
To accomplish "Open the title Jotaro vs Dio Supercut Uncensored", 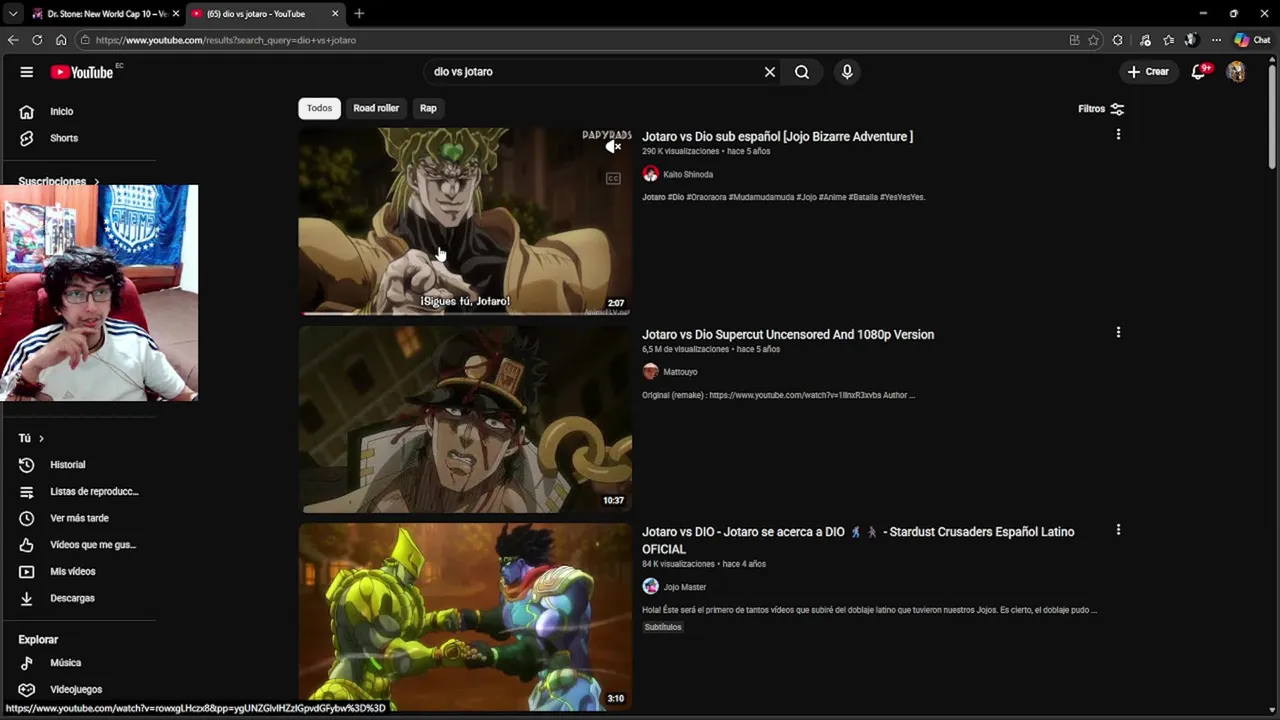I will pyautogui.click(x=788, y=335).
